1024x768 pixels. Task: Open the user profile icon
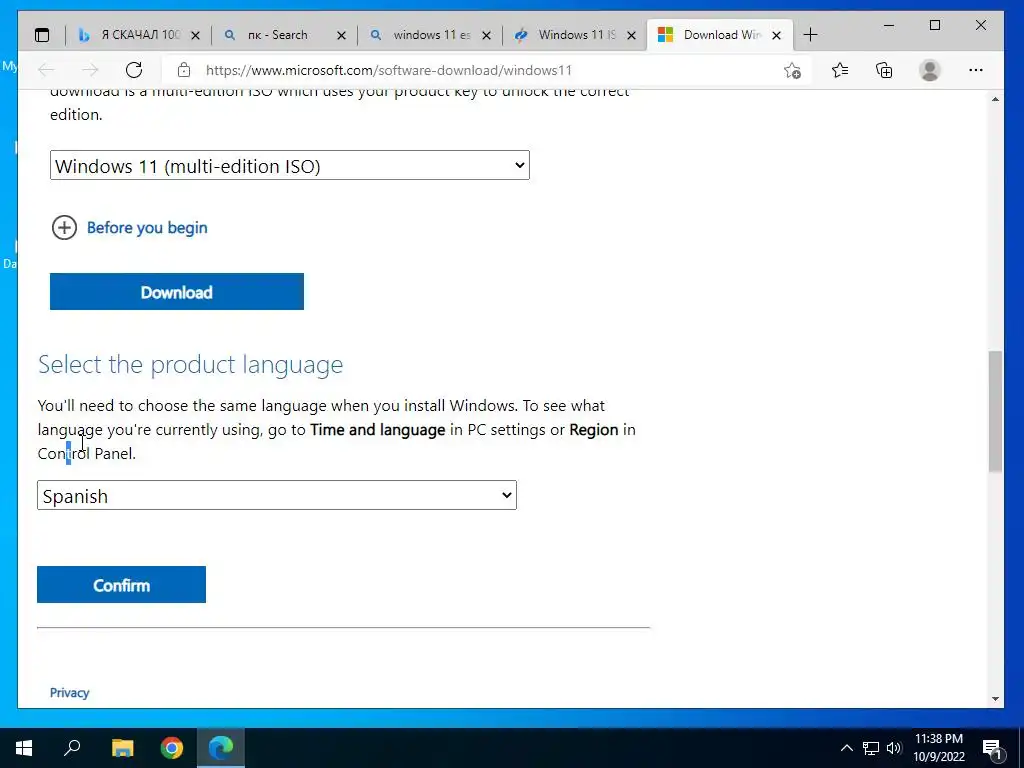point(930,70)
